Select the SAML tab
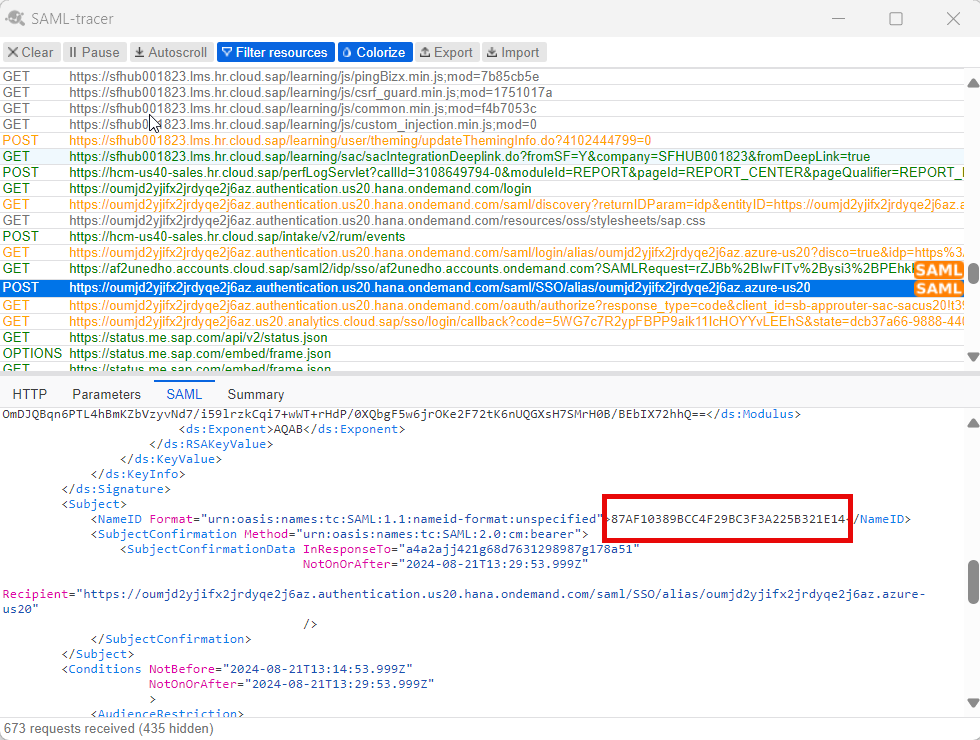Screen dimensions: 980x740 click(x=184, y=394)
